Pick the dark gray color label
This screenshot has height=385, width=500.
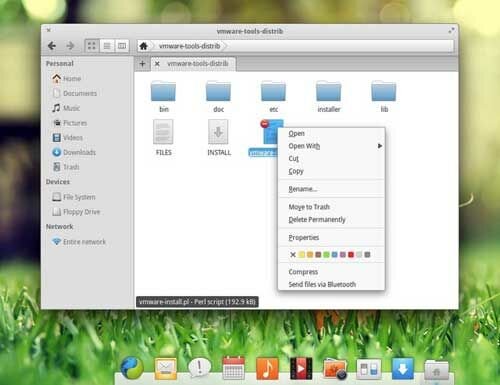point(367,255)
